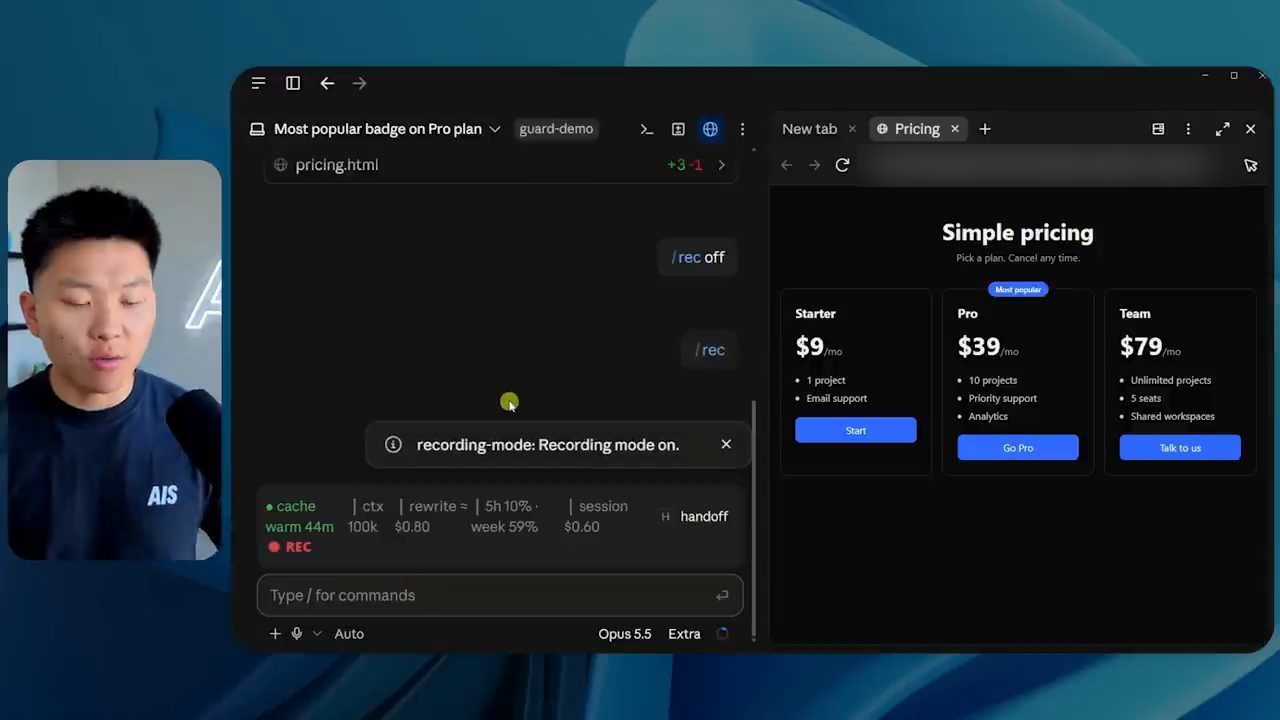Click the handoff button

pyautogui.click(x=694, y=517)
